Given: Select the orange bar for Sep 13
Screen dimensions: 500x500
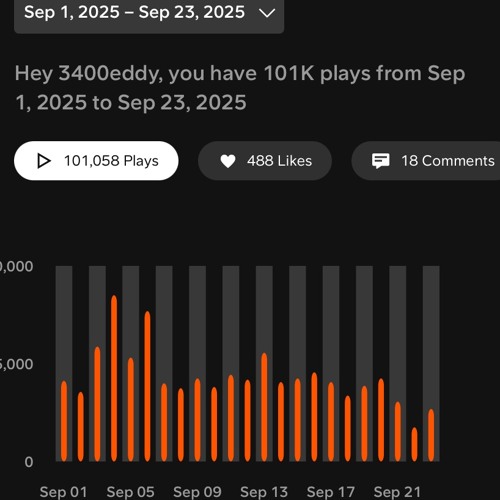Looking at the screenshot, I should tap(264, 407).
